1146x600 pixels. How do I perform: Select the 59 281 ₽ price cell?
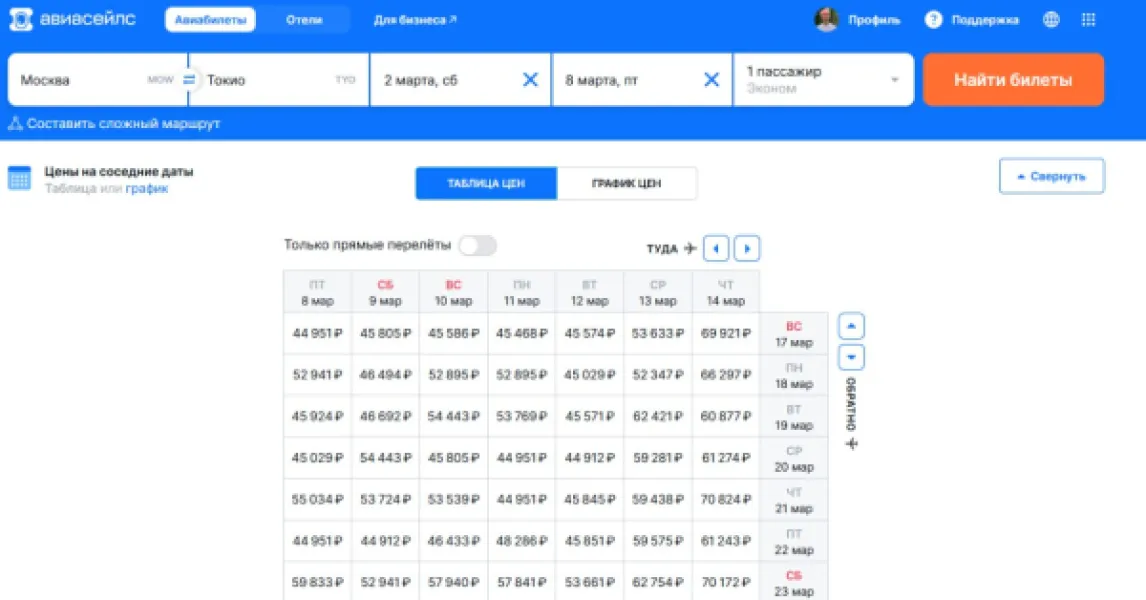658,457
